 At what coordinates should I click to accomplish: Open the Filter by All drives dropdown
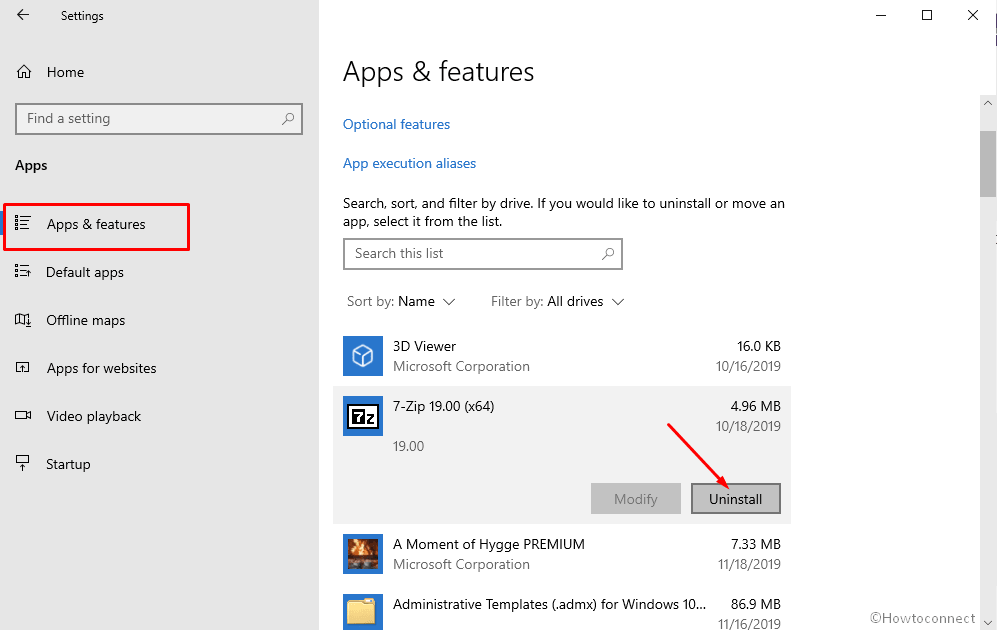tap(558, 301)
